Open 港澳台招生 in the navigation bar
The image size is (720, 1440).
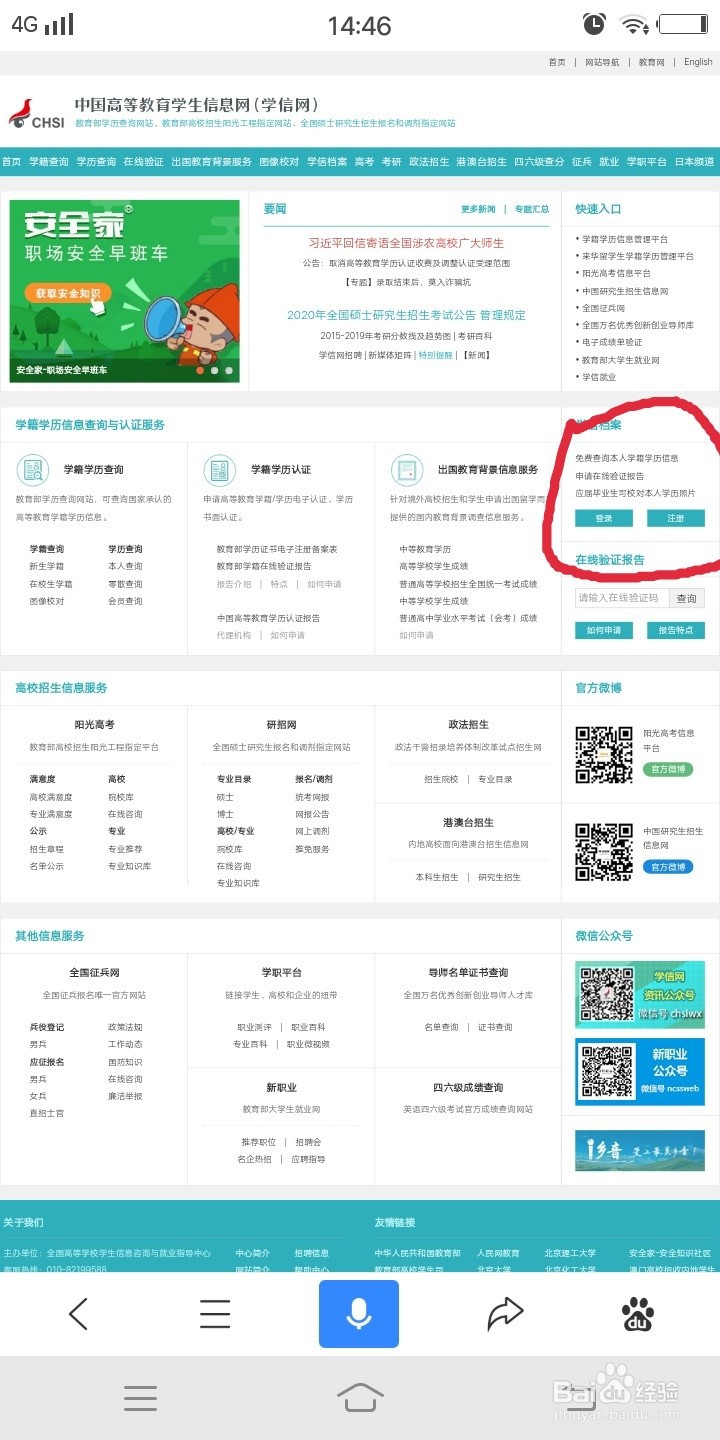pyautogui.click(x=482, y=161)
